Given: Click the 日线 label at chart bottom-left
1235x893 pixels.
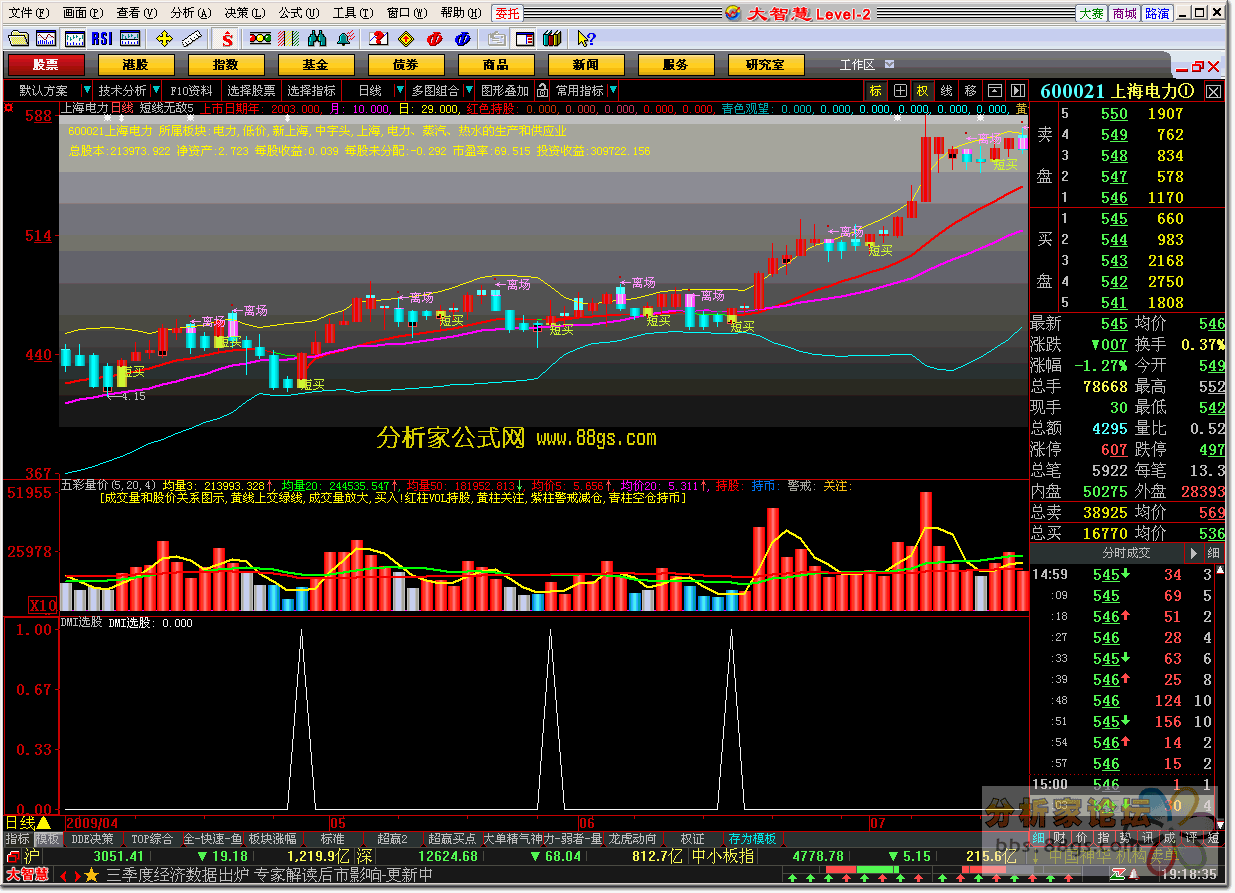Looking at the screenshot, I should coord(20,822).
